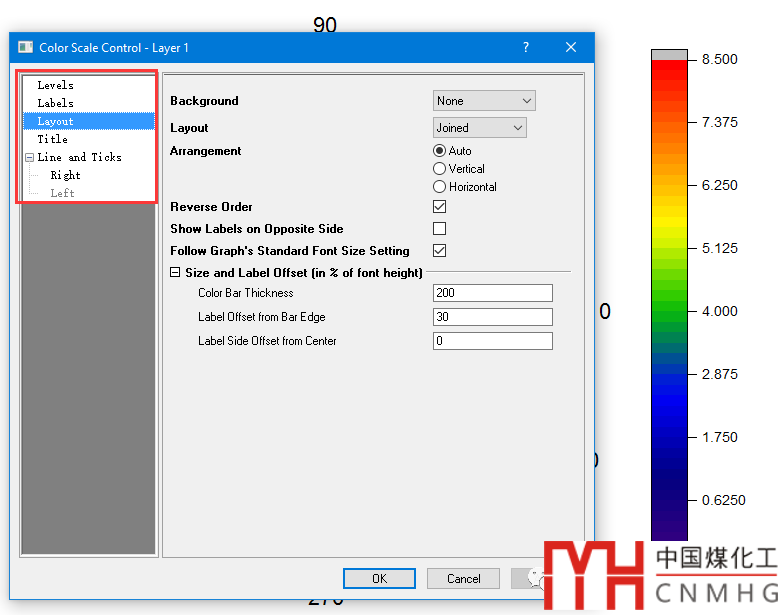
Task: Close the Color Scale Control dialog
Action: point(571,47)
